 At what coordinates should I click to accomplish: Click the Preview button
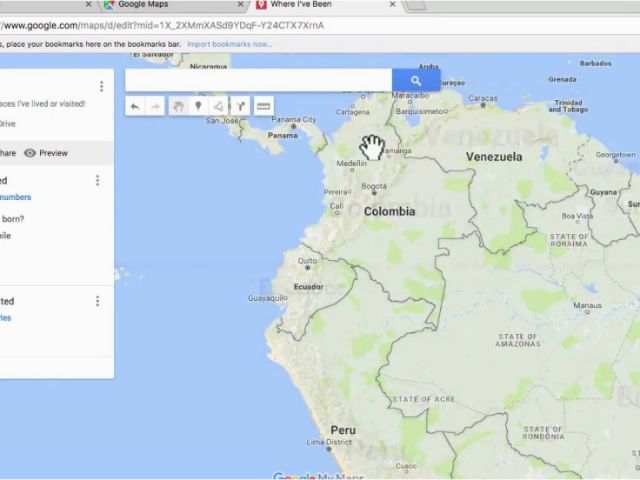[46, 153]
